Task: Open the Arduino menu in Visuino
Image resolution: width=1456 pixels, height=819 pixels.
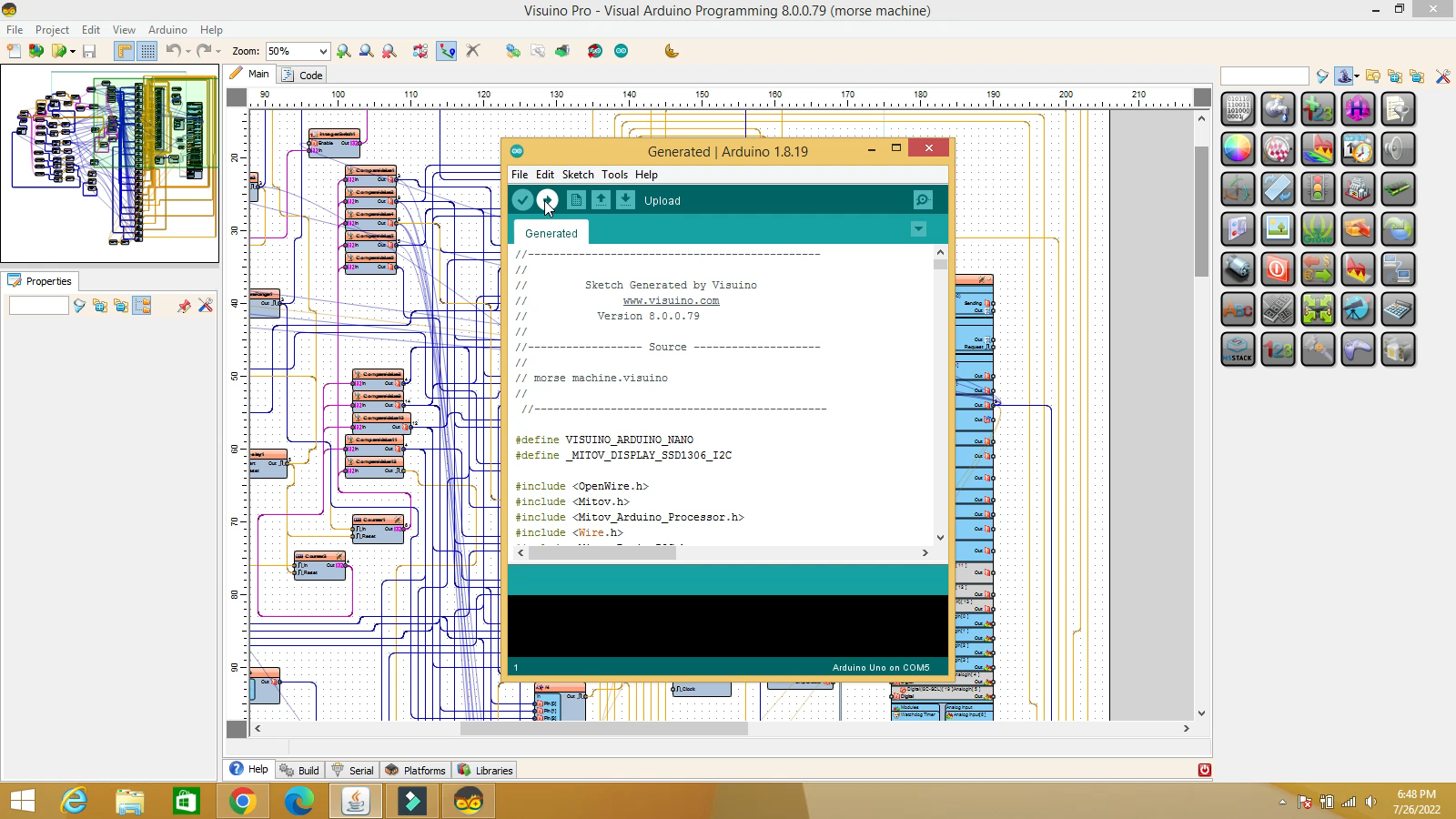Action: (167, 29)
